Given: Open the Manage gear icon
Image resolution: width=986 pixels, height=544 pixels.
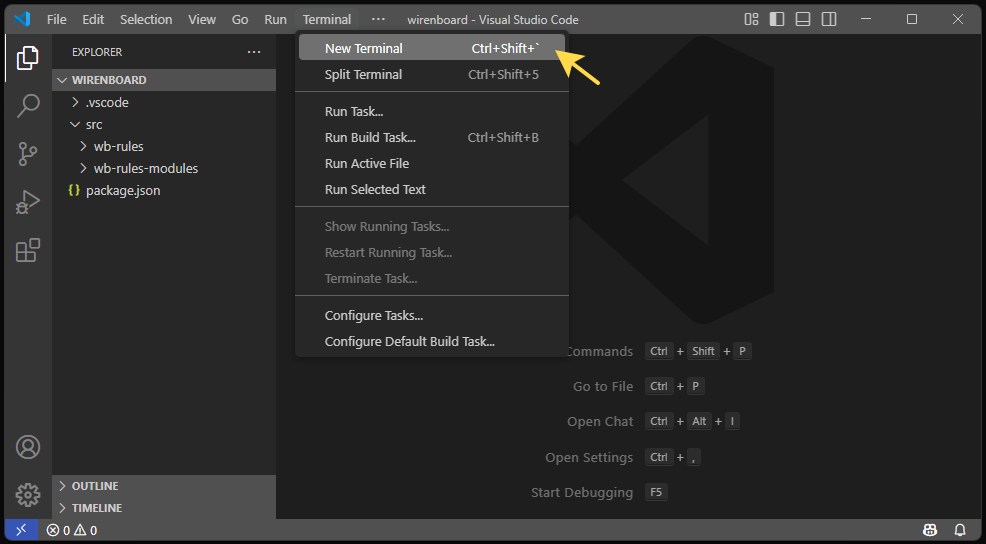Looking at the screenshot, I should tap(28, 495).
